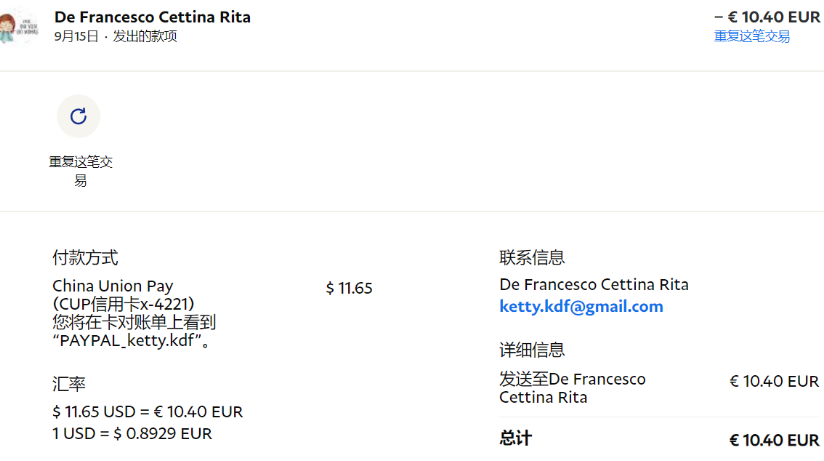Click the De Francesco profile avatar
Screen dimensions: 824x461
pos(20,24)
